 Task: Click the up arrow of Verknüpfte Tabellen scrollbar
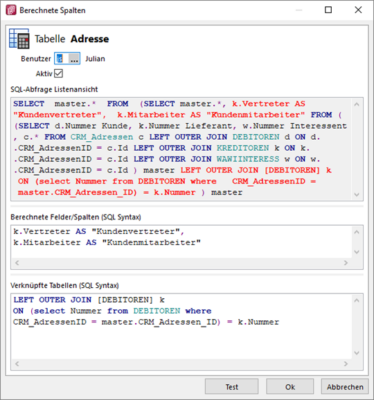pos(356,300)
